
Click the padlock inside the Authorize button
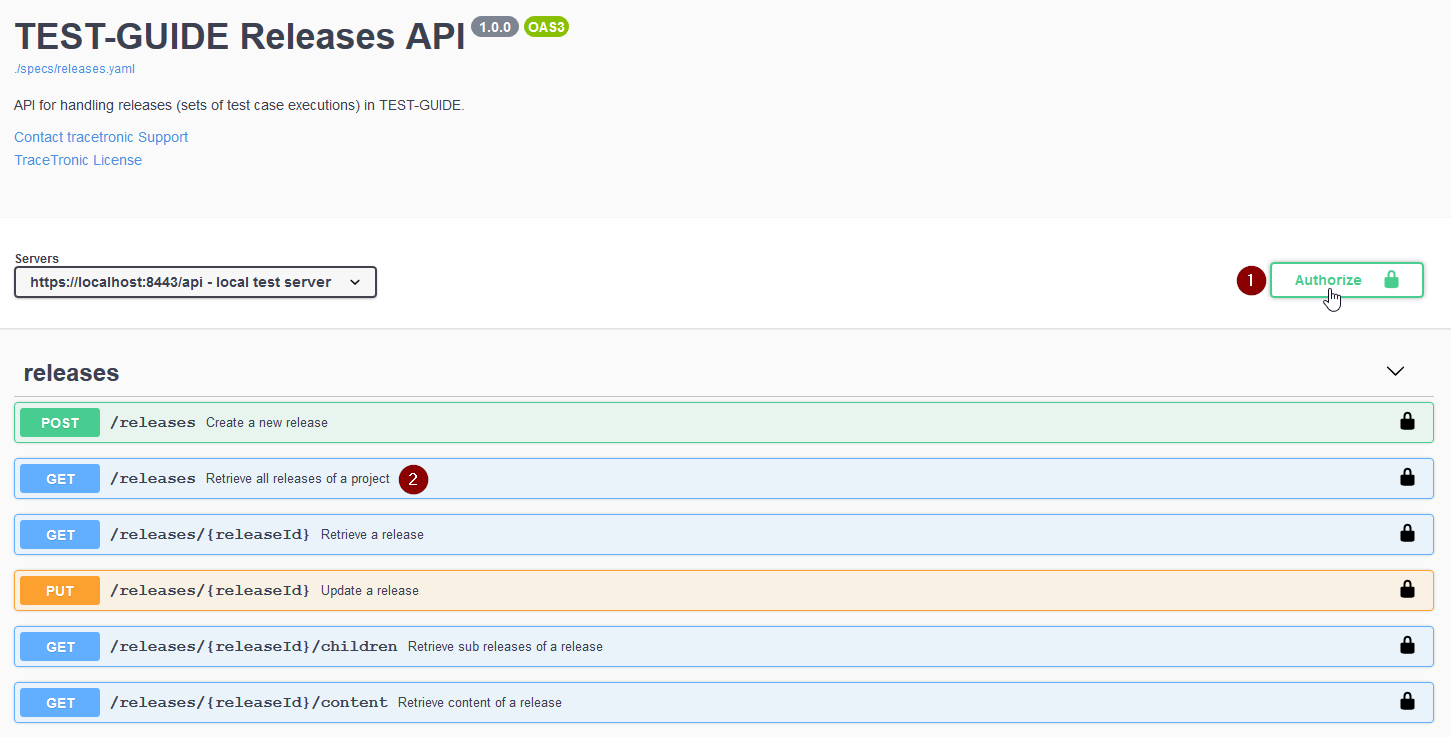coord(1393,280)
